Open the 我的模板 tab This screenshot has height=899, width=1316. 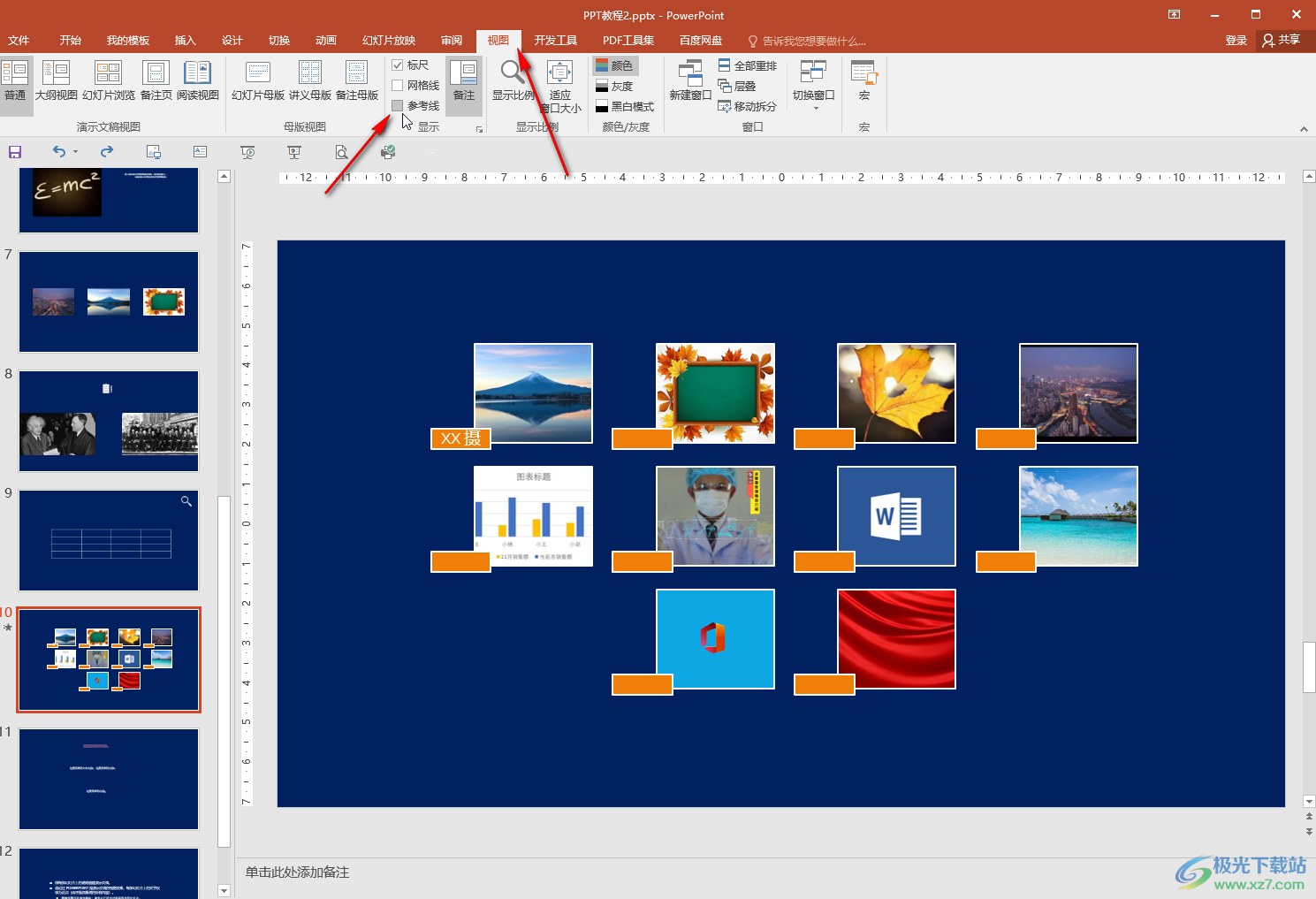coord(128,41)
